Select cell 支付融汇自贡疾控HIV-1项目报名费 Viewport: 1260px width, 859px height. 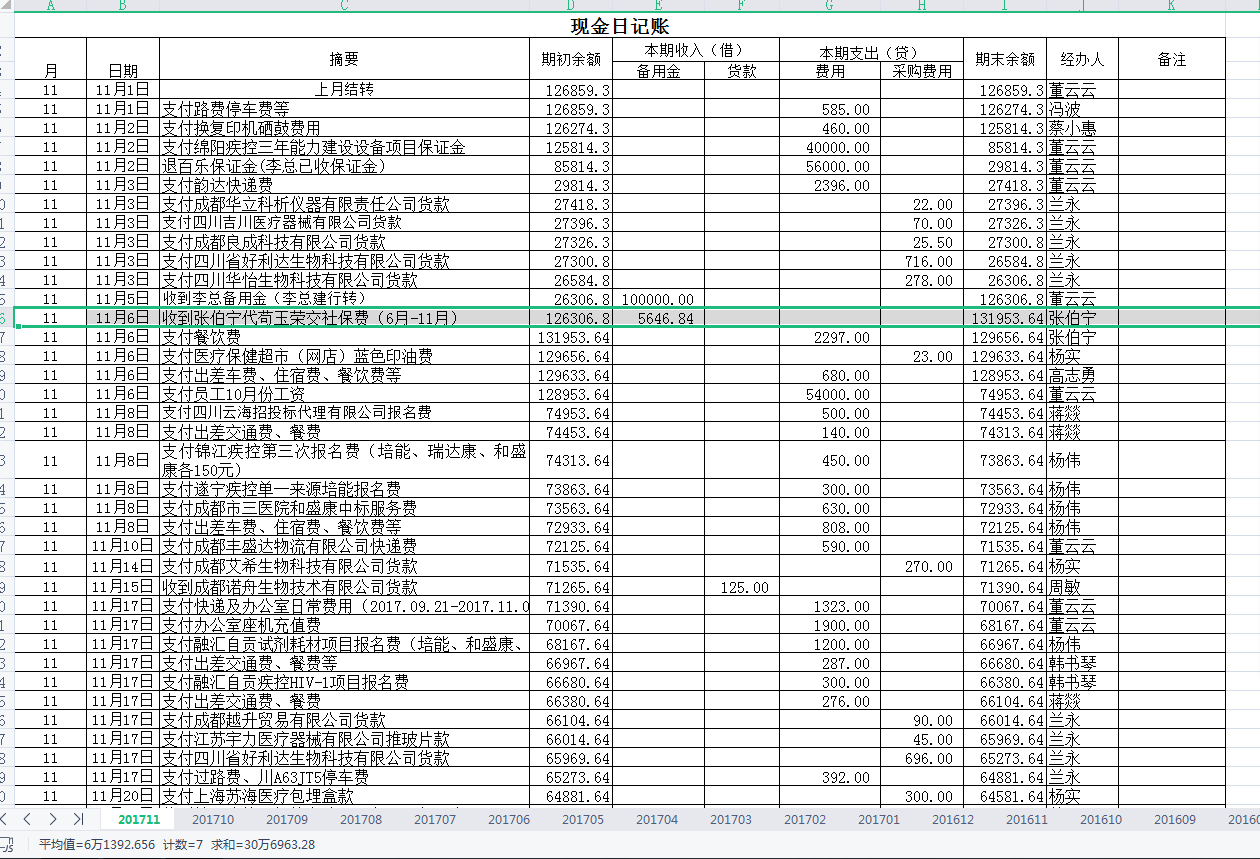(344, 682)
